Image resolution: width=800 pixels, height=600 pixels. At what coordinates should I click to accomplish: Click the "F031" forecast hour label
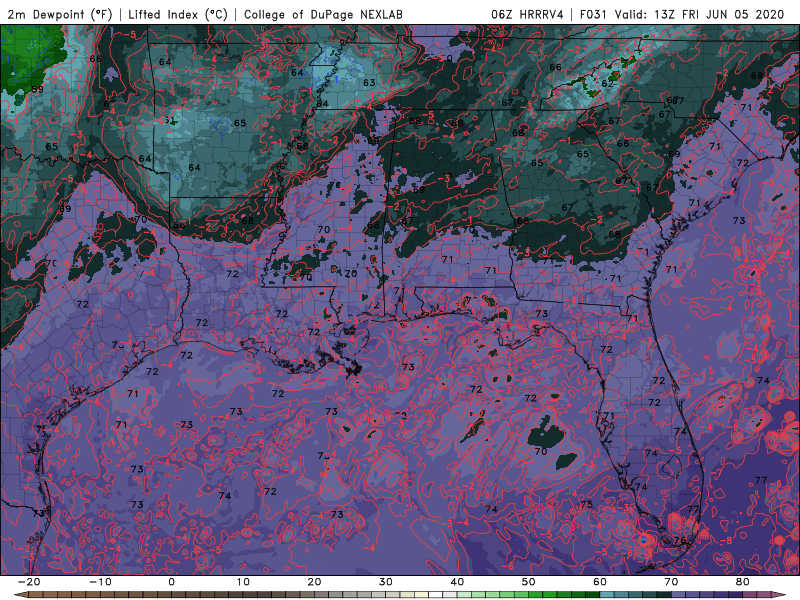click(x=593, y=14)
